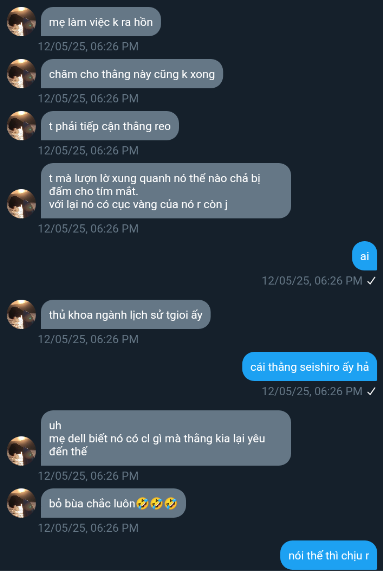Select the blue 'nói thế thì chịu r' bubble
383x571 pixels.
[328, 555]
